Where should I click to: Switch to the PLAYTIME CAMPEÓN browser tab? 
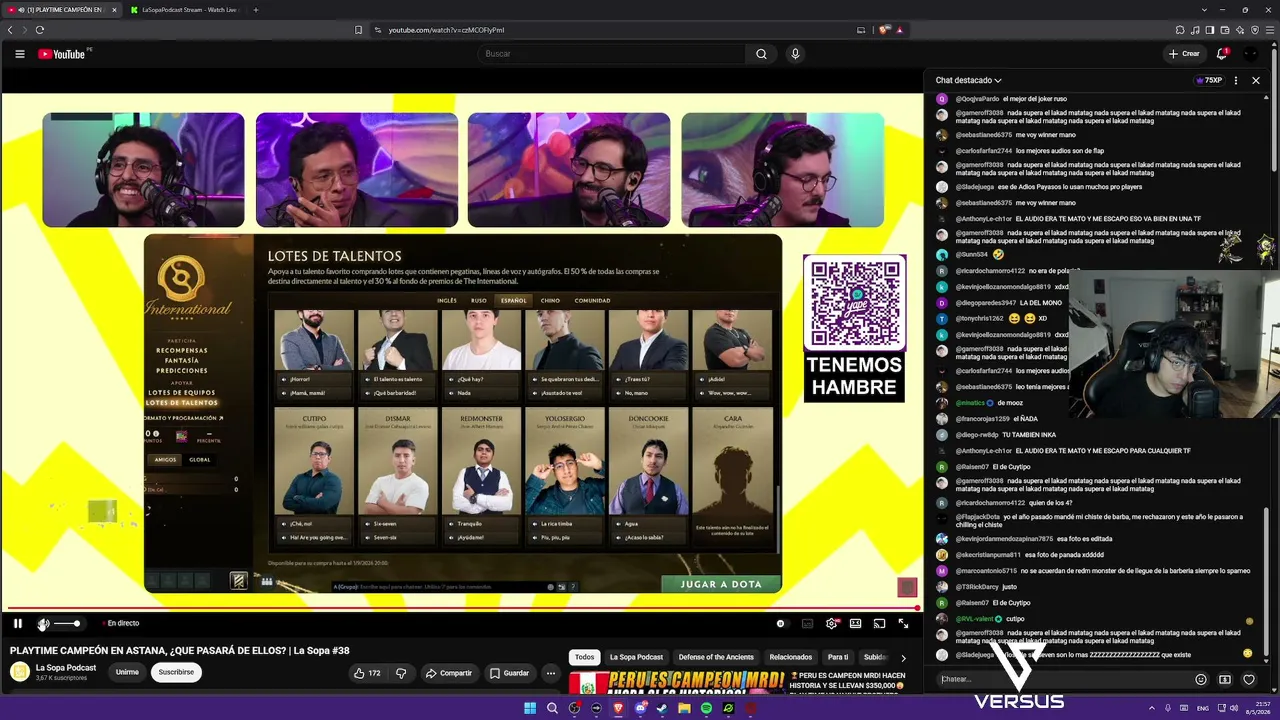point(62,10)
